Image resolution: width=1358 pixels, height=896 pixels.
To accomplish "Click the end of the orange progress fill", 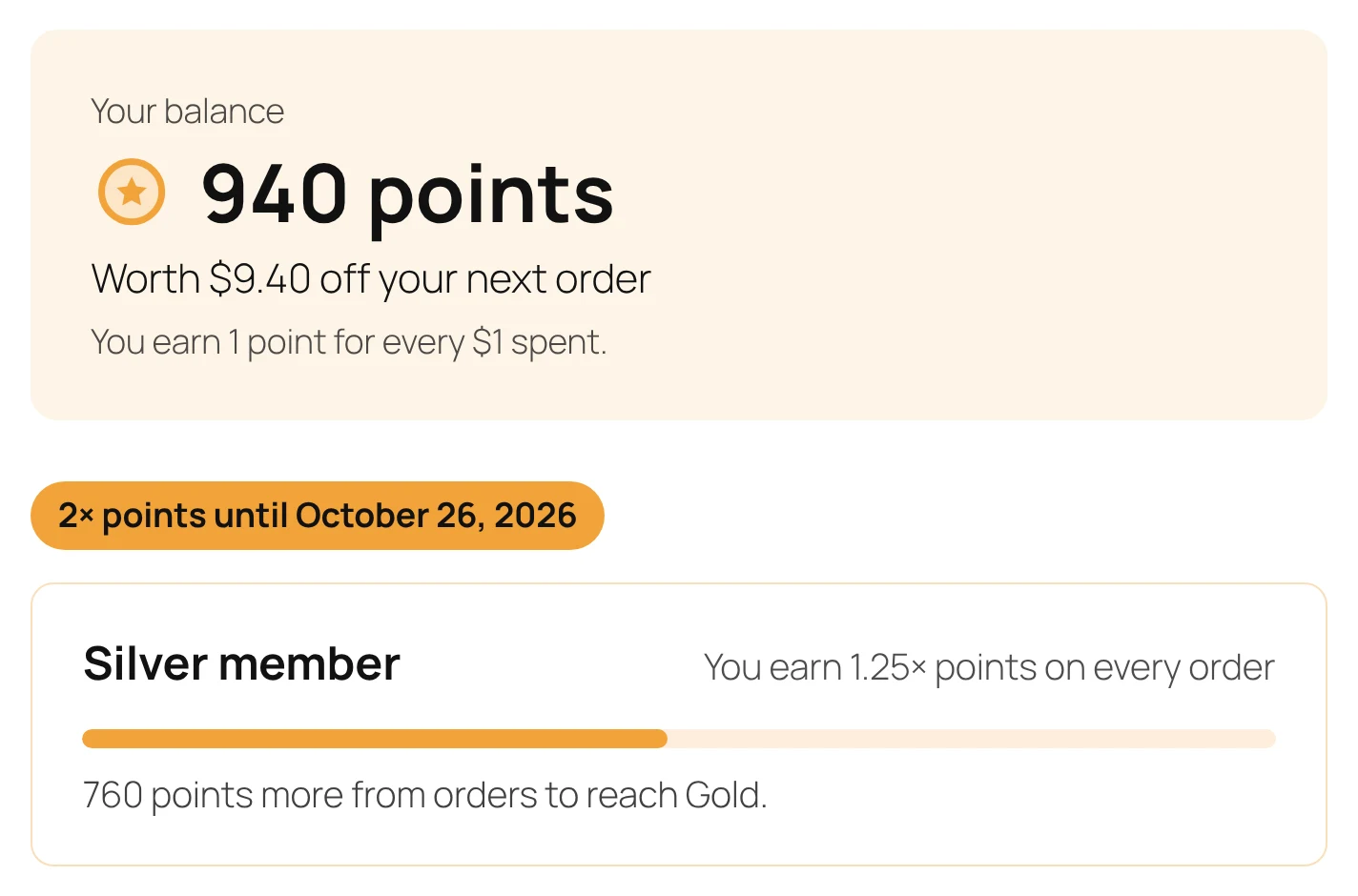I will pyautogui.click(x=663, y=739).
